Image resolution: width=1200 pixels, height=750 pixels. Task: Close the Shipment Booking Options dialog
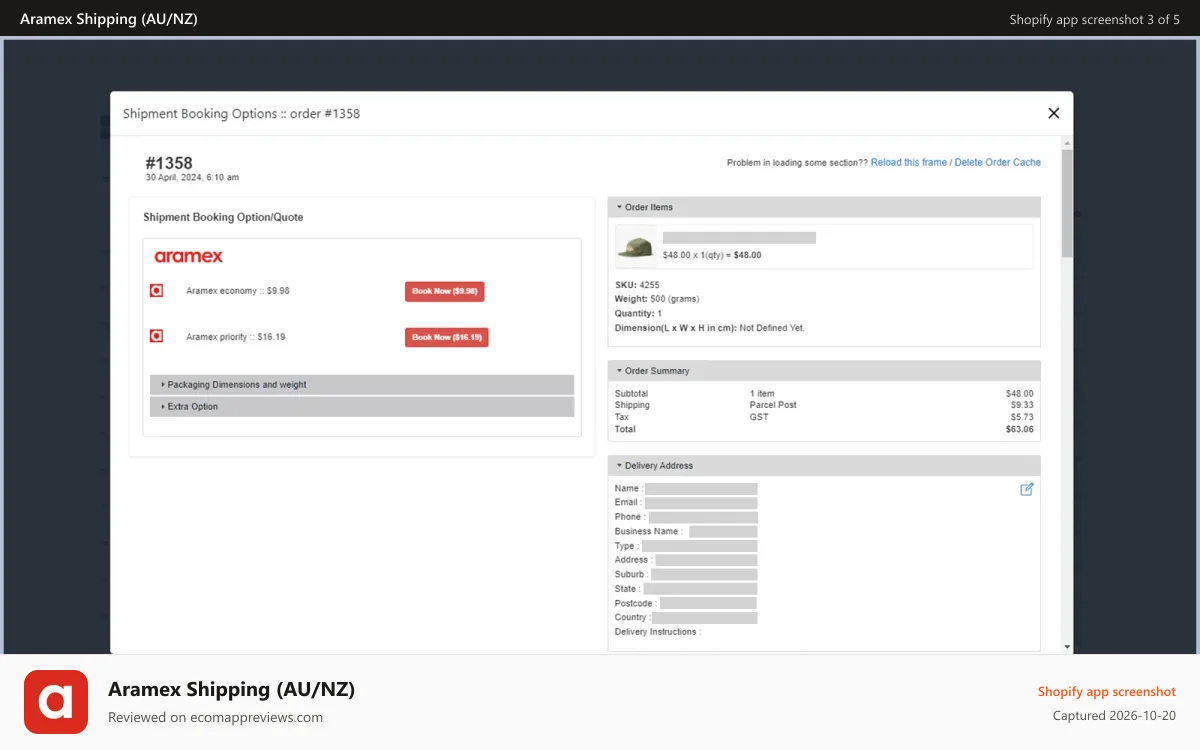click(x=1053, y=113)
